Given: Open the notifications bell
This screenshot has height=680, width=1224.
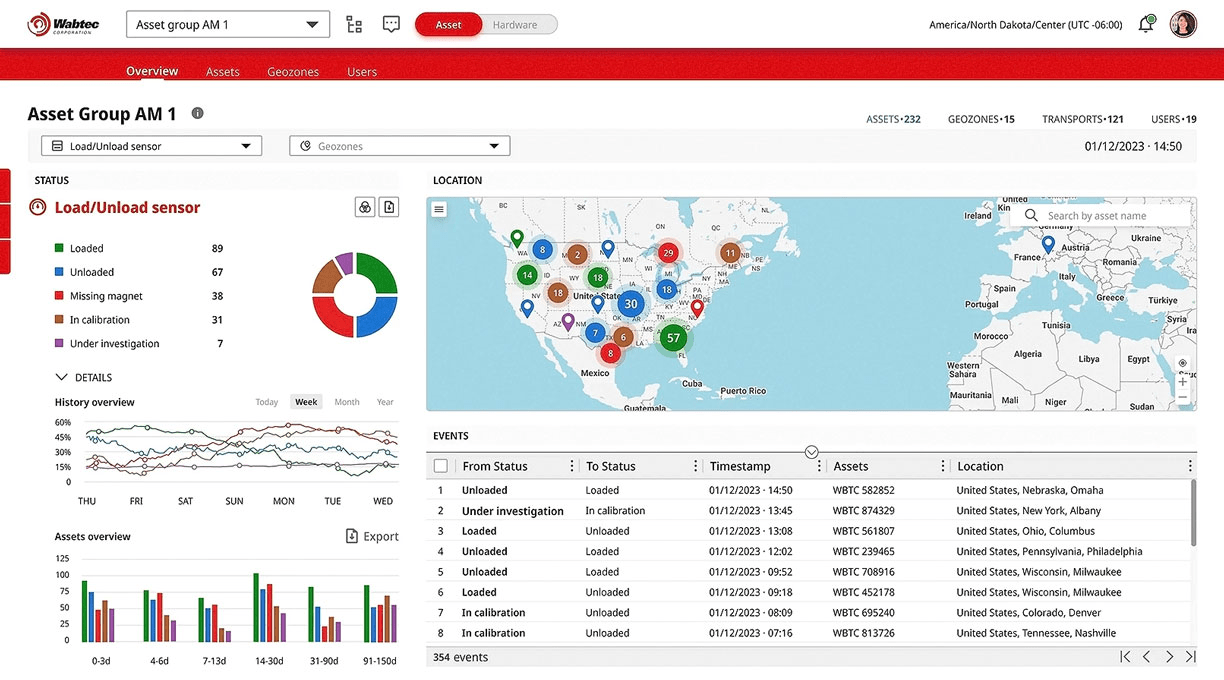Looking at the screenshot, I should [x=1146, y=25].
